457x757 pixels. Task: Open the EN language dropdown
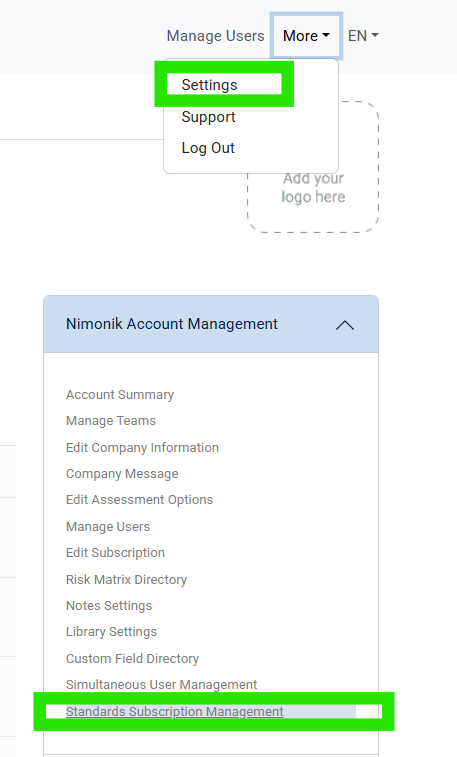[363, 36]
